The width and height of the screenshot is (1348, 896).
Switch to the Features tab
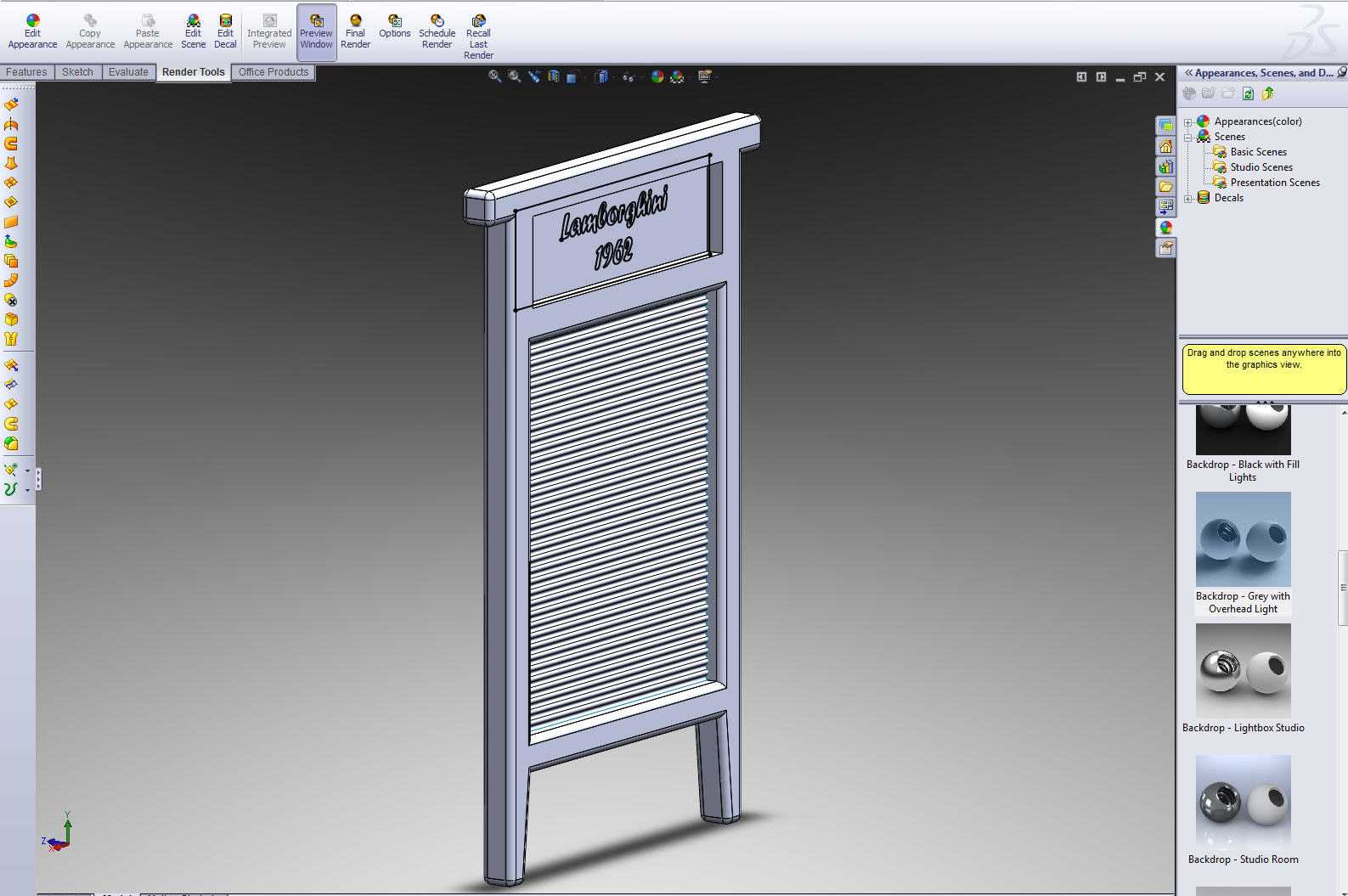(x=26, y=72)
